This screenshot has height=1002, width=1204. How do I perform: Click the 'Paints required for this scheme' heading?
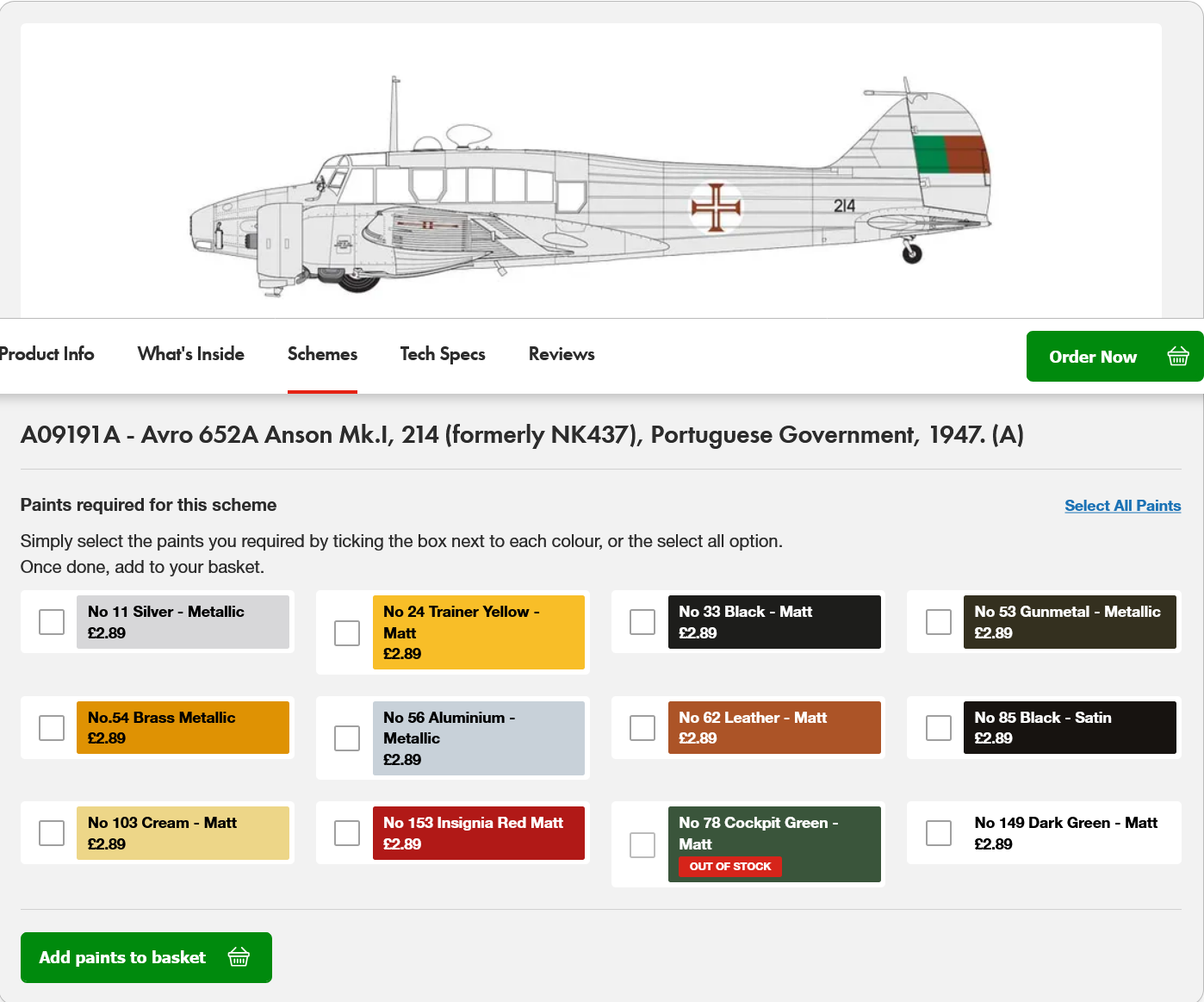(148, 505)
